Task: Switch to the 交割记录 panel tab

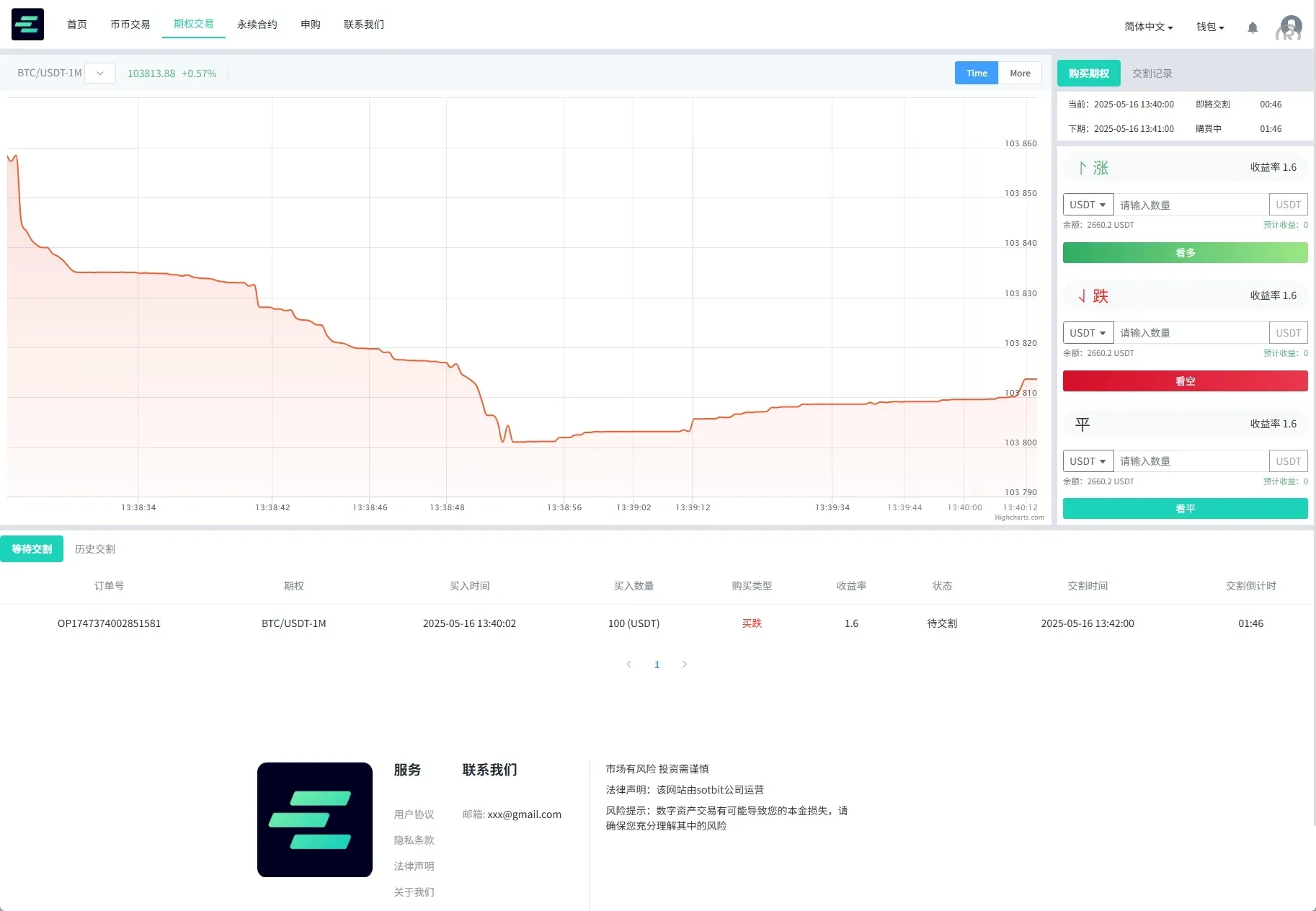Action: tap(1152, 73)
